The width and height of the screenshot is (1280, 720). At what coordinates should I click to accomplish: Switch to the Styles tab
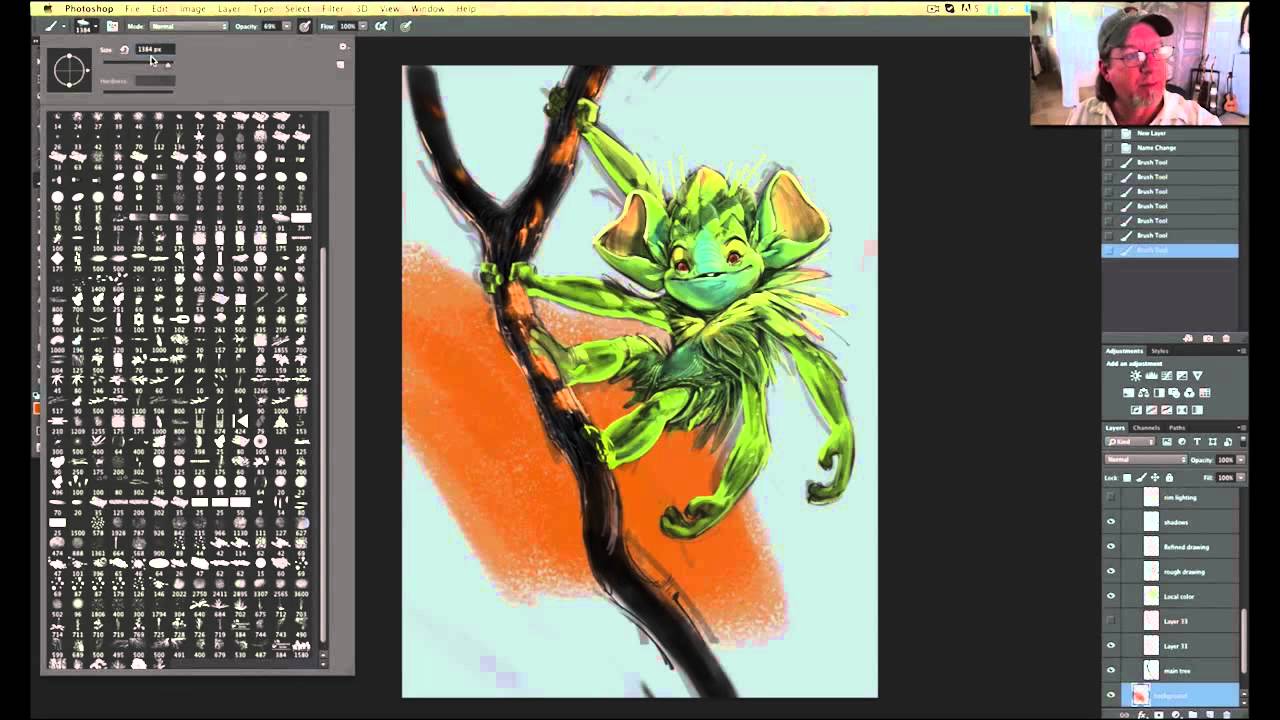(x=1159, y=351)
